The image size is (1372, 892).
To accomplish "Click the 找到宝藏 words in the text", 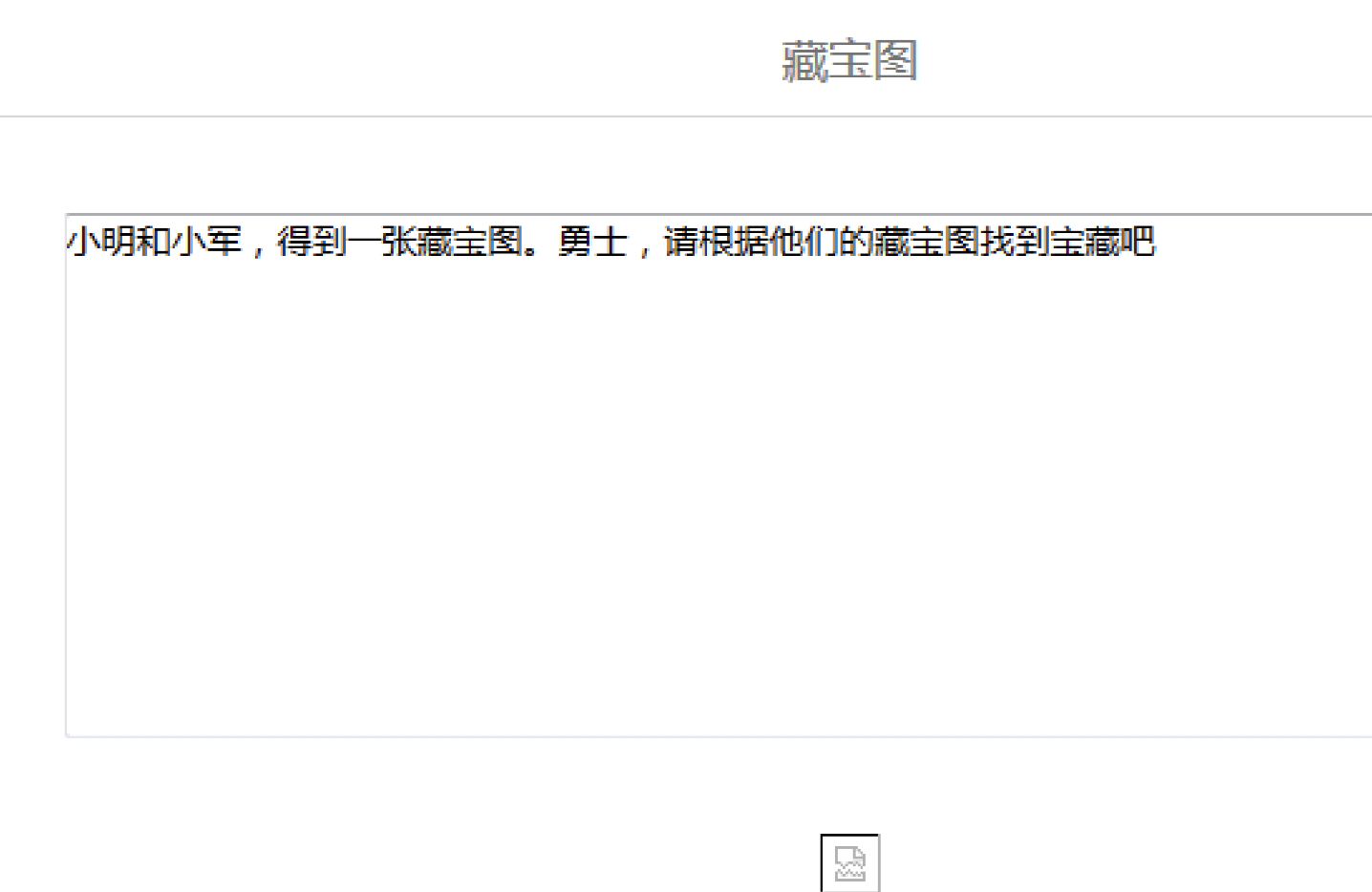I will (1050, 241).
